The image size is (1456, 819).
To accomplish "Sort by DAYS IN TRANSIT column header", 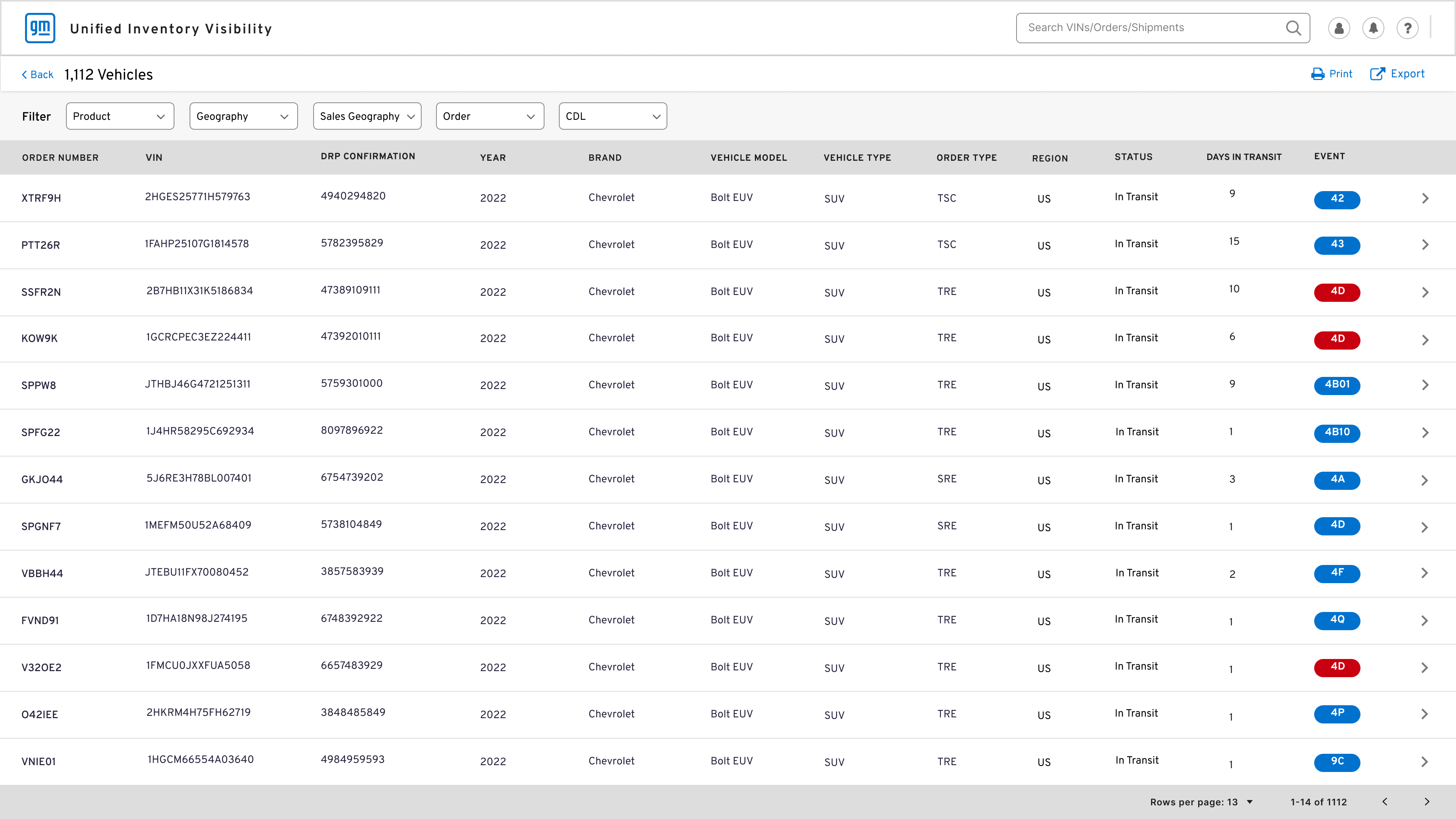I will 1244,157.
